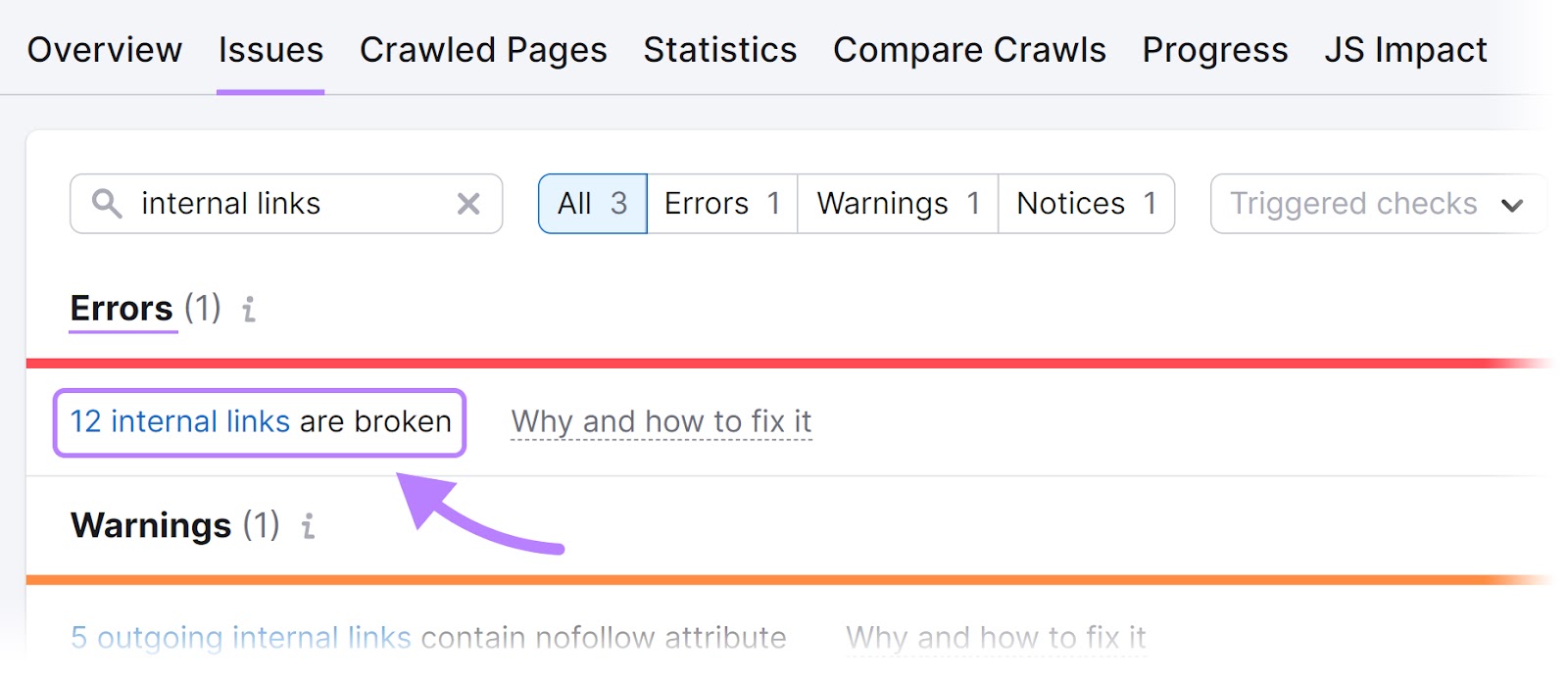This screenshot has height=682, width=1568.
Task: Click the red Errors severity bar
Action: [x=784, y=361]
